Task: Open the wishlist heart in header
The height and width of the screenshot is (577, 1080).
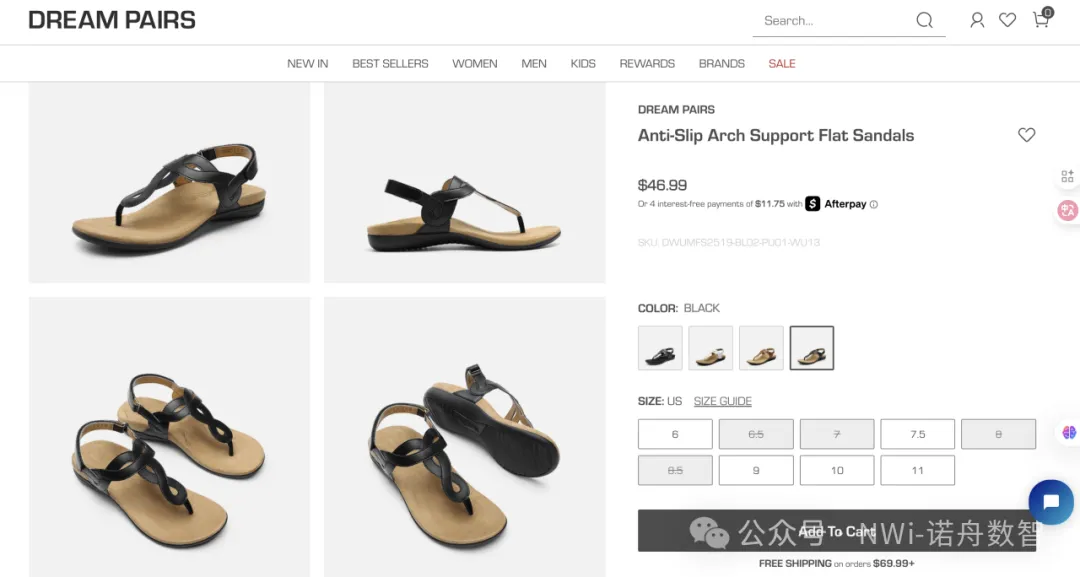Action: click(x=1007, y=20)
